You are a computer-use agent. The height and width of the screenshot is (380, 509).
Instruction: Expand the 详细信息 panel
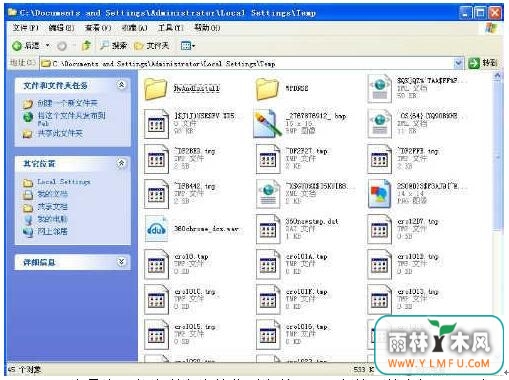click(x=121, y=262)
